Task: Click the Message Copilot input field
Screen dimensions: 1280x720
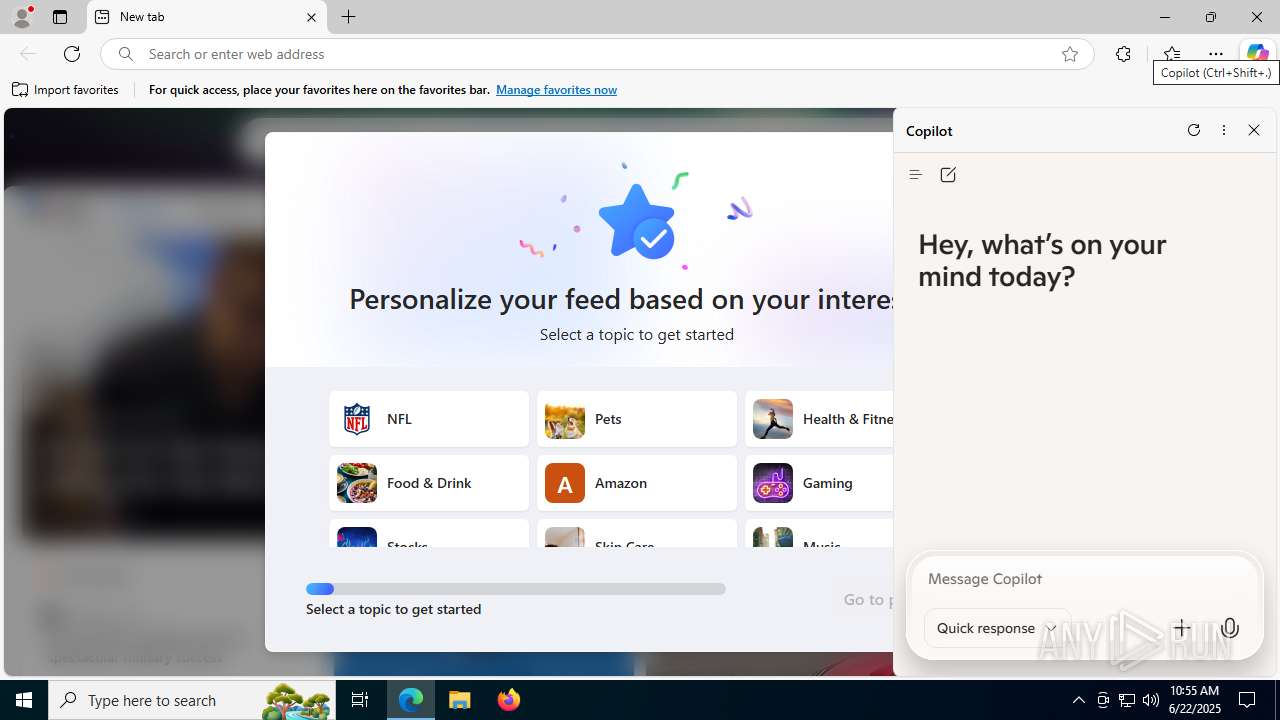Action: click(1084, 579)
